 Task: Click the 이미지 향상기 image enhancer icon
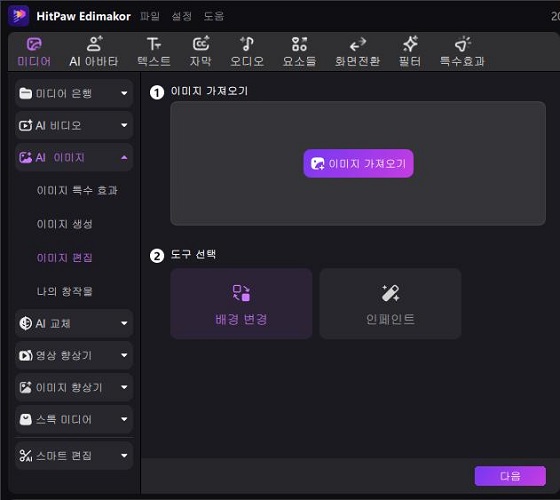coord(25,388)
